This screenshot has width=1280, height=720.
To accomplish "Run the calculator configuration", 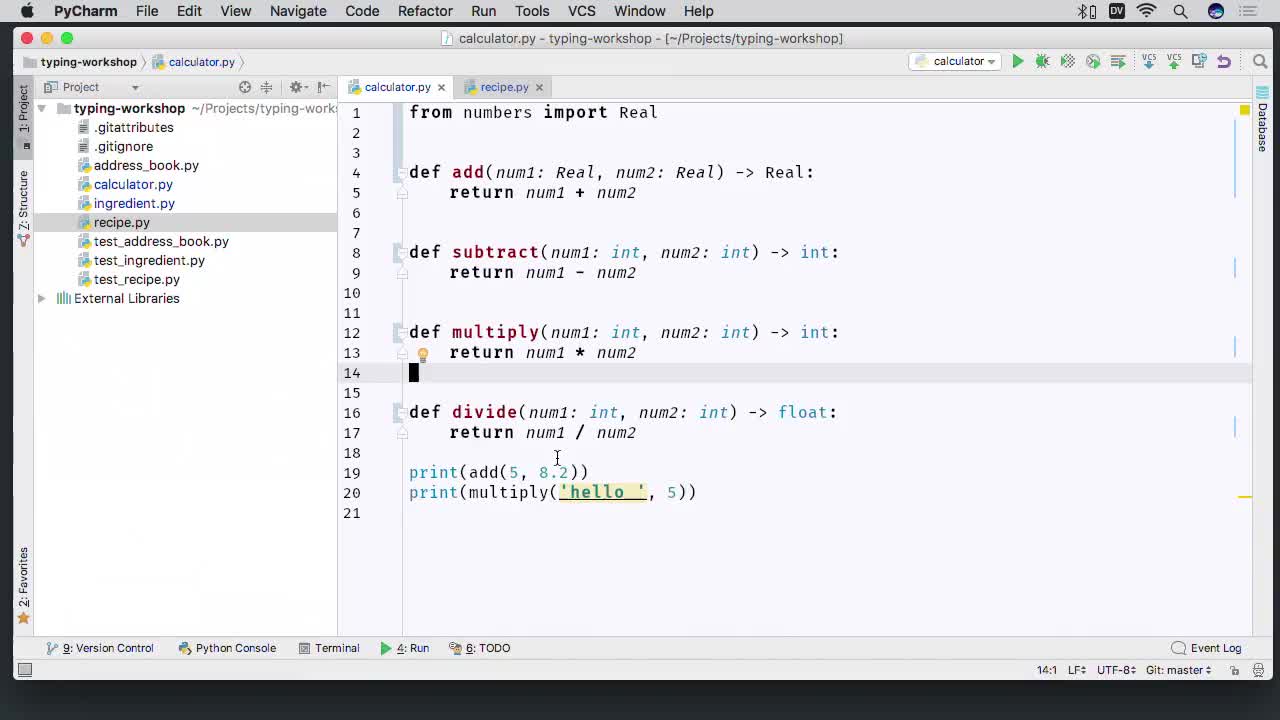I will [1018, 61].
